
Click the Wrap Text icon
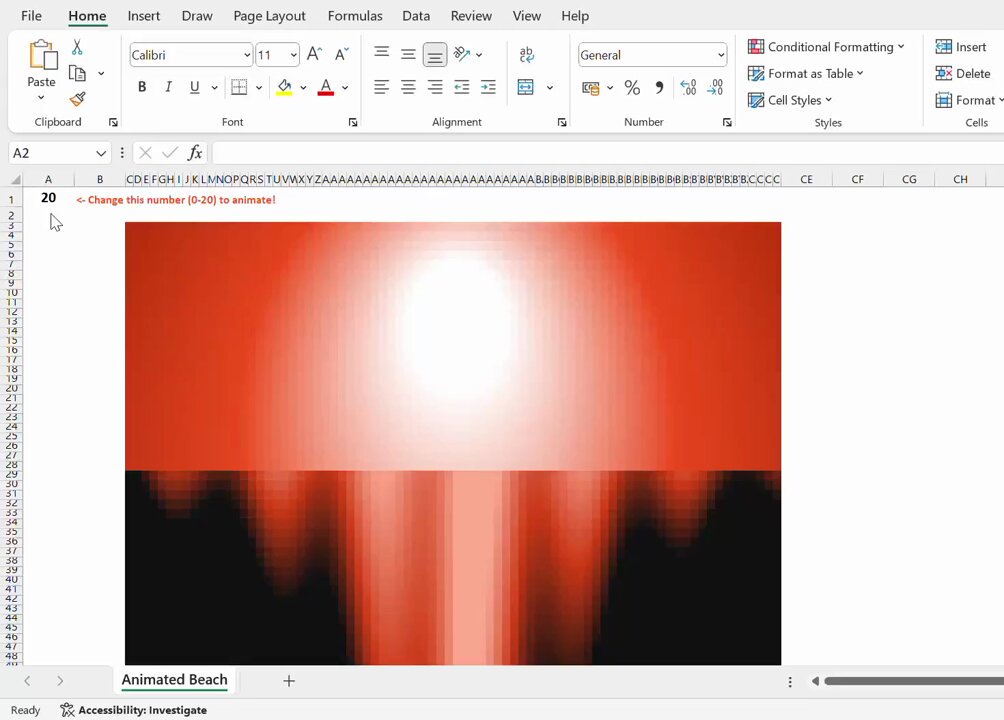click(x=526, y=54)
